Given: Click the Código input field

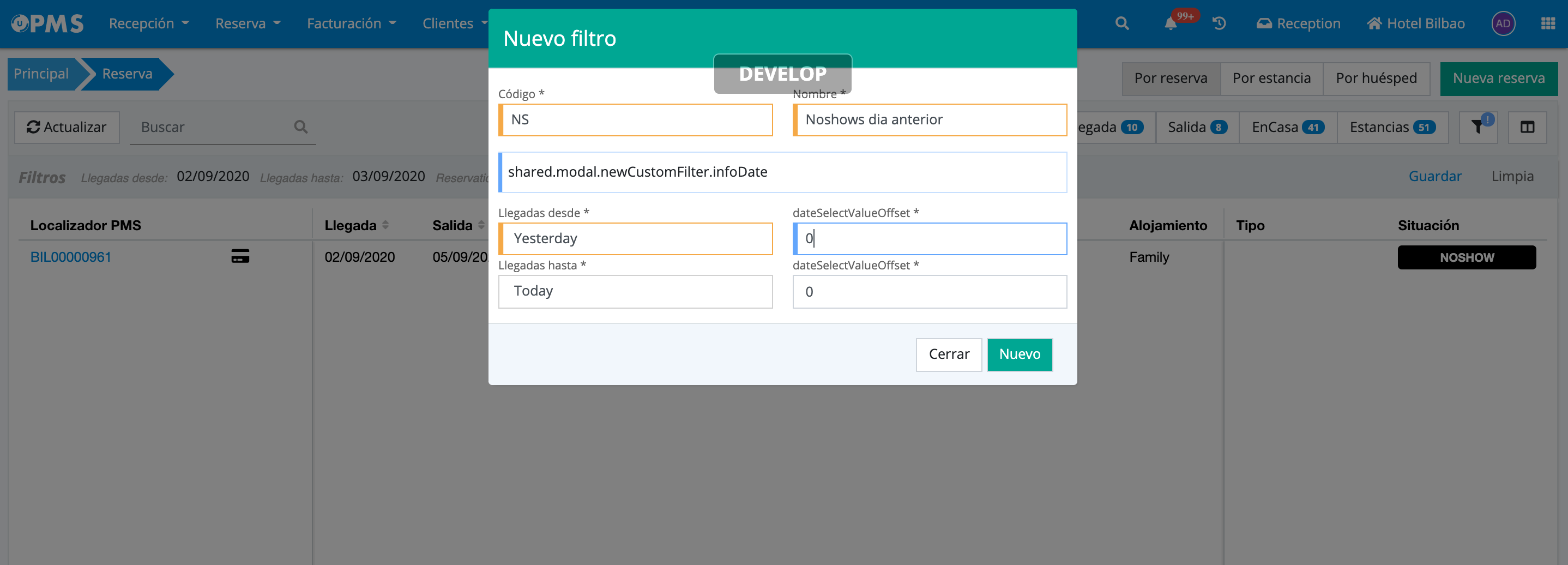Looking at the screenshot, I should point(636,120).
